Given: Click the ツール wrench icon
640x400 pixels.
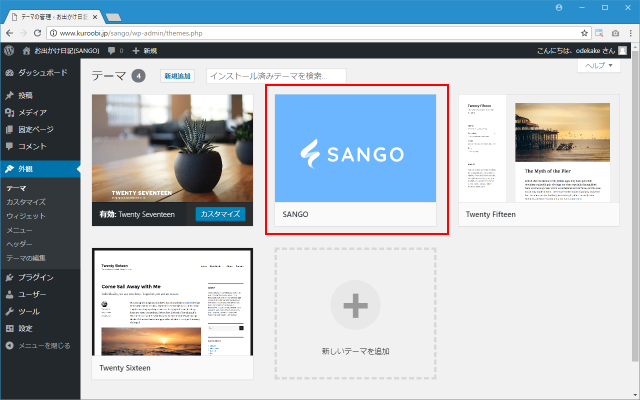Looking at the screenshot, I should pyautogui.click(x=9, y=311).
